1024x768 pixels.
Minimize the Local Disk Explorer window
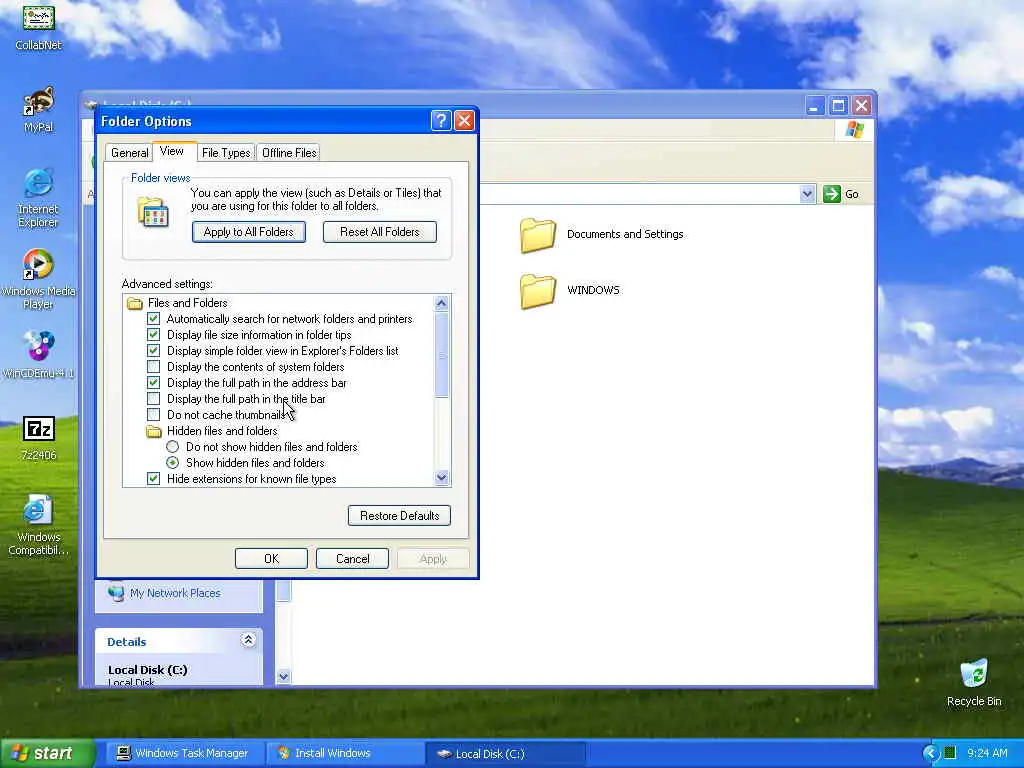click(814, 105)
